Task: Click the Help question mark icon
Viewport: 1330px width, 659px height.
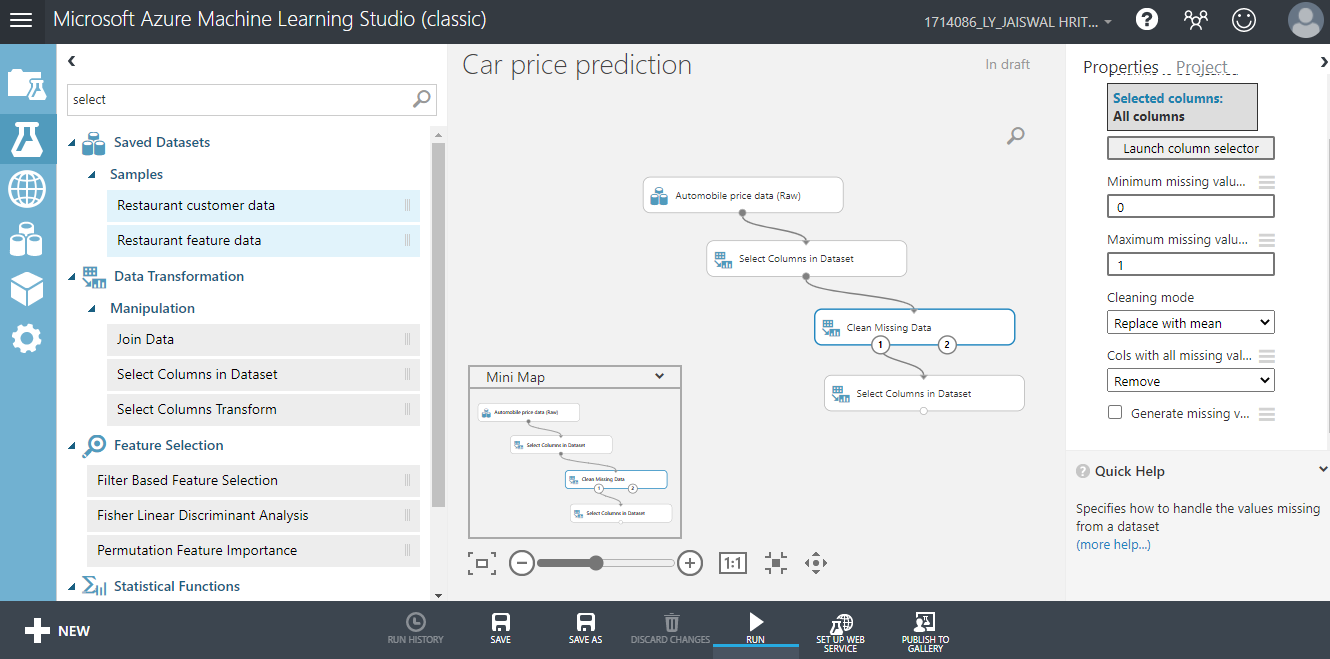Action: tap(1147, 19)
